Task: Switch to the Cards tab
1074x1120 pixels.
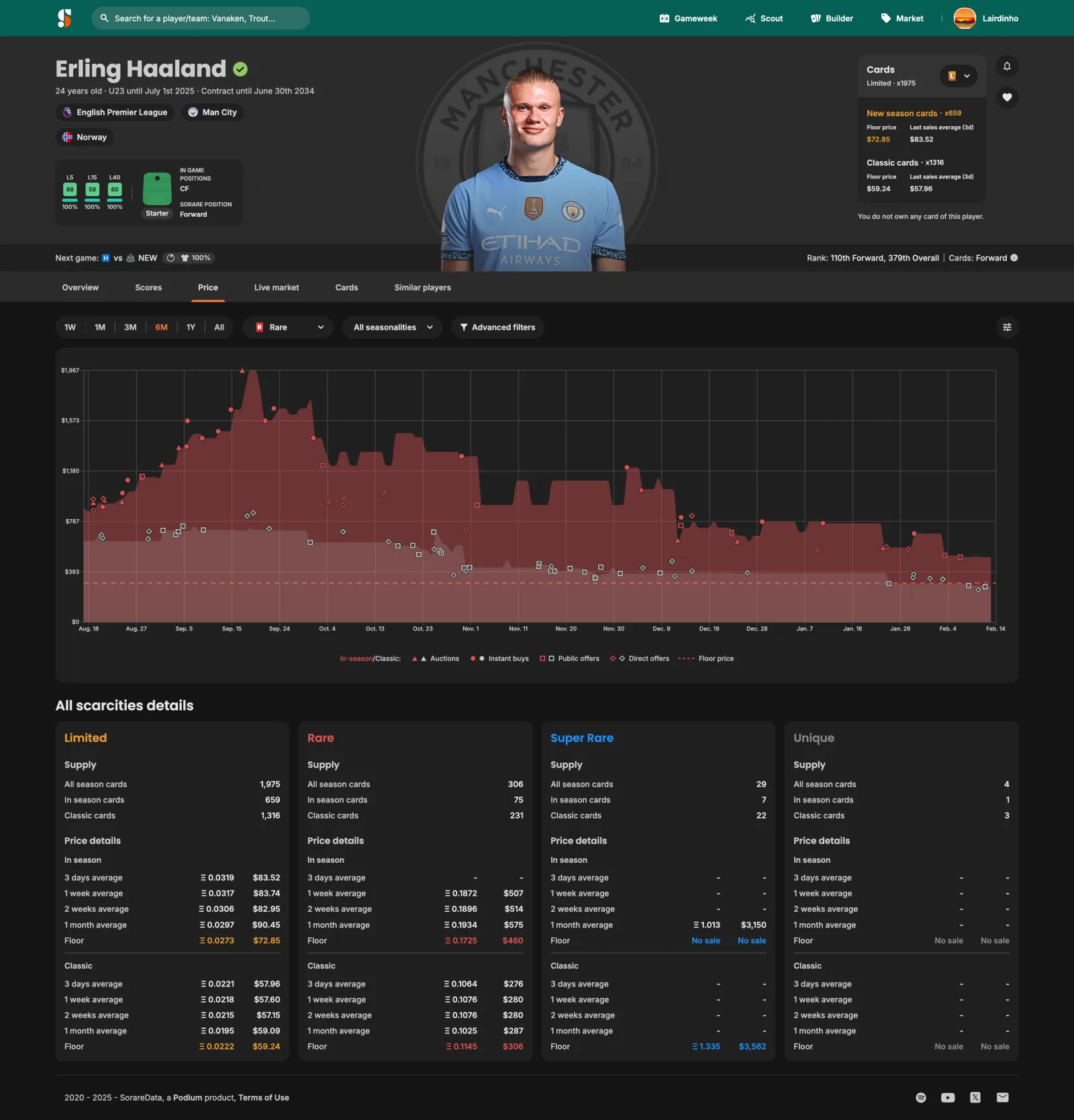Action: coord(346,287)
